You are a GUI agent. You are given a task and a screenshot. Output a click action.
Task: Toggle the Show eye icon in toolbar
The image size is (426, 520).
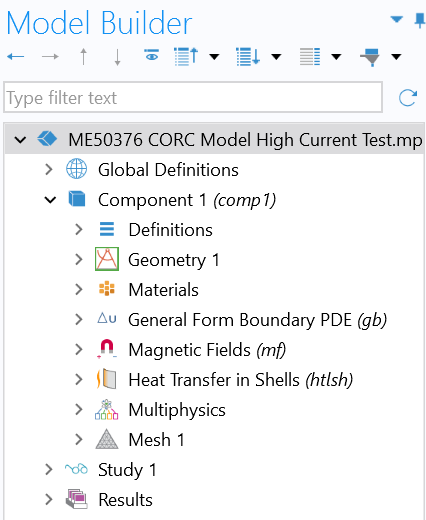152,55
